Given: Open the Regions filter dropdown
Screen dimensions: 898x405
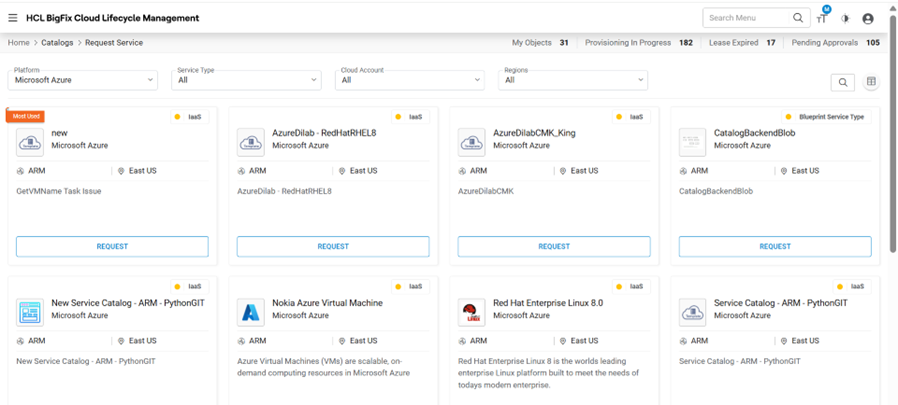Looking at the screenshot, I should point(575,80).
